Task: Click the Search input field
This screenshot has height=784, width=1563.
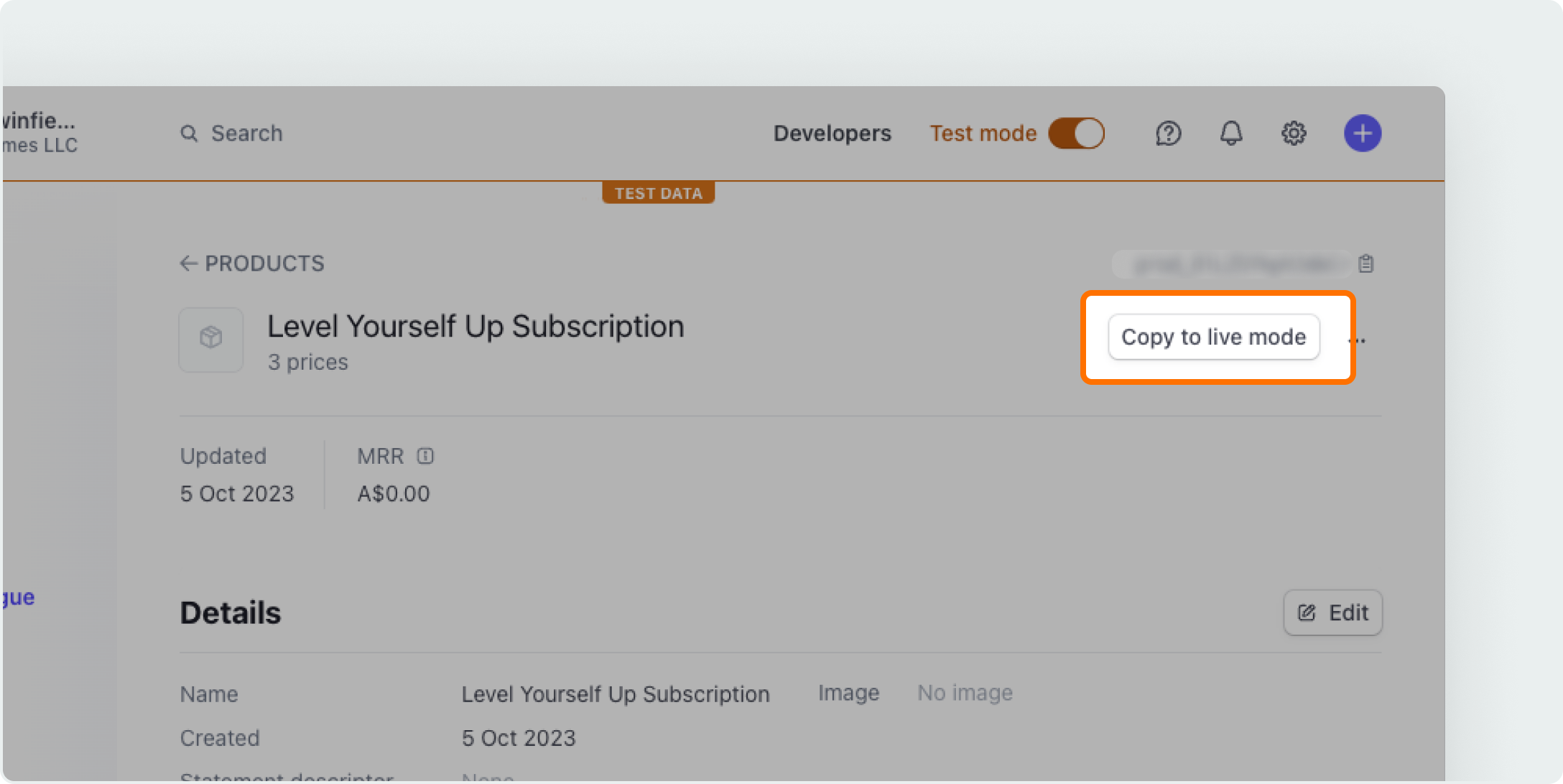Action: click(246, 134)
